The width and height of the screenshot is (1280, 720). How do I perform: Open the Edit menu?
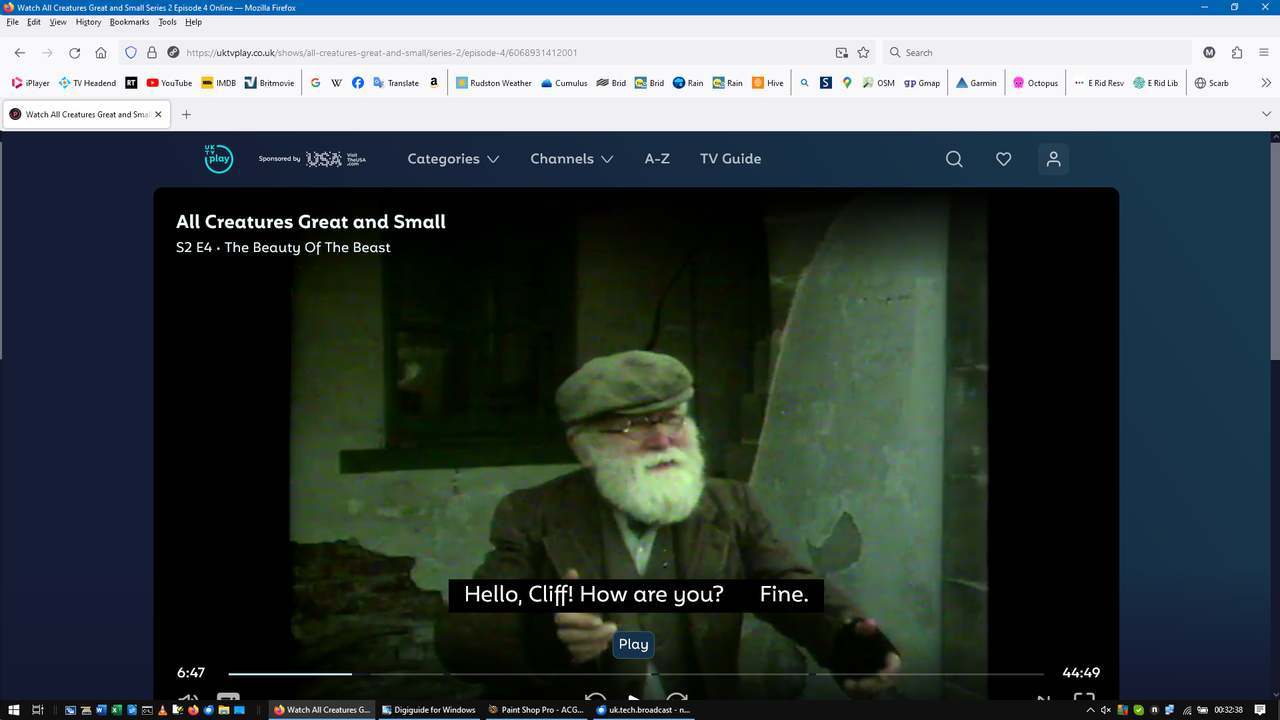[x=34, y=22]
